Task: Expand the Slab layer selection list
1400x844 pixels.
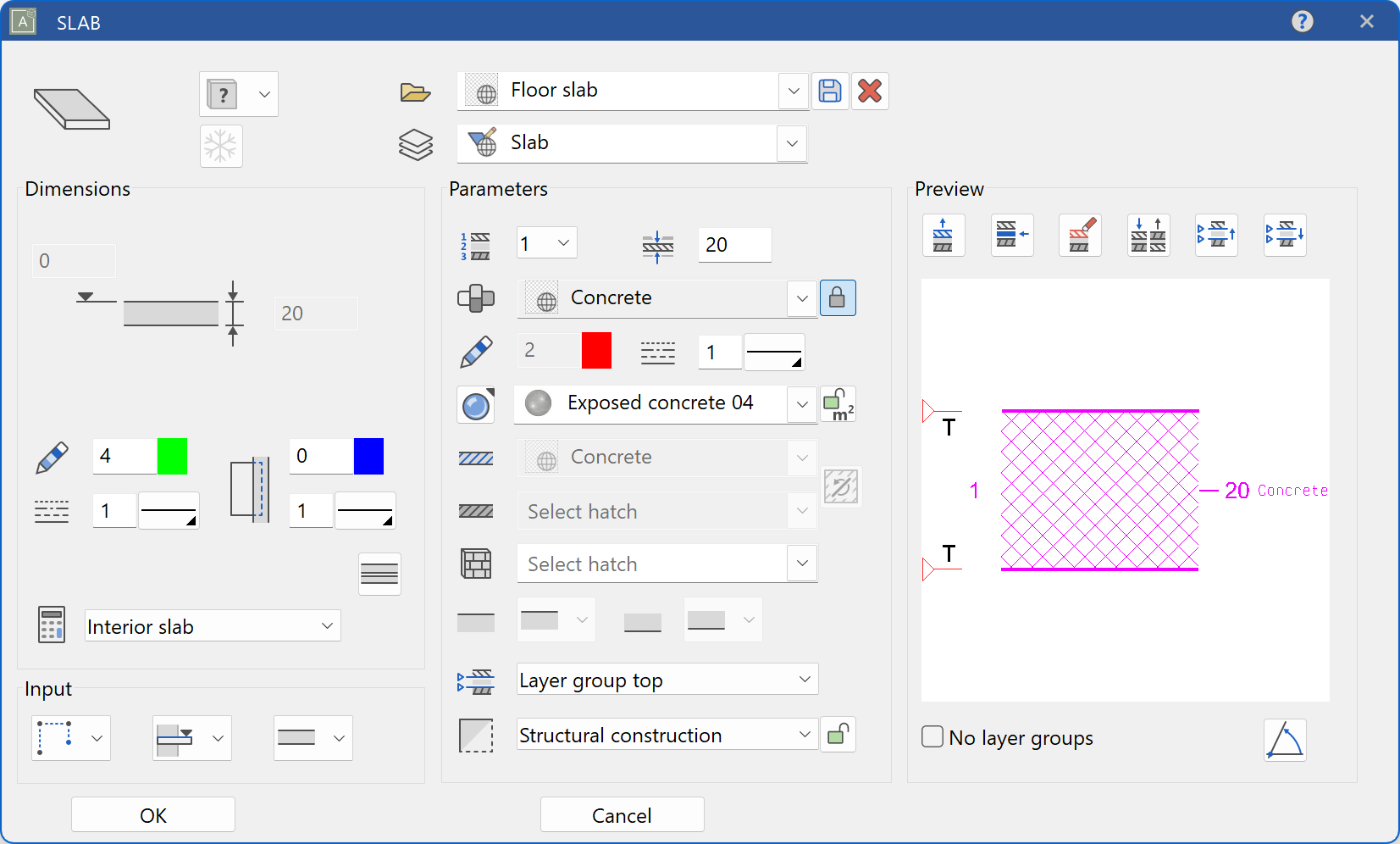Action: [791, 143]
